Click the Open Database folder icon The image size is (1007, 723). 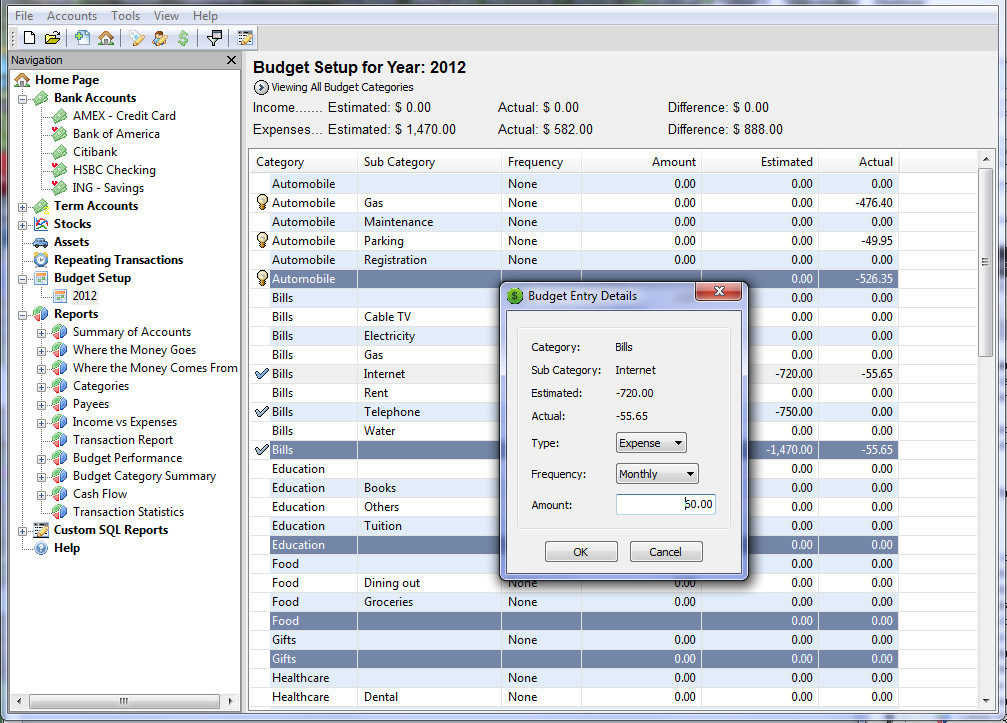point(53,38)
